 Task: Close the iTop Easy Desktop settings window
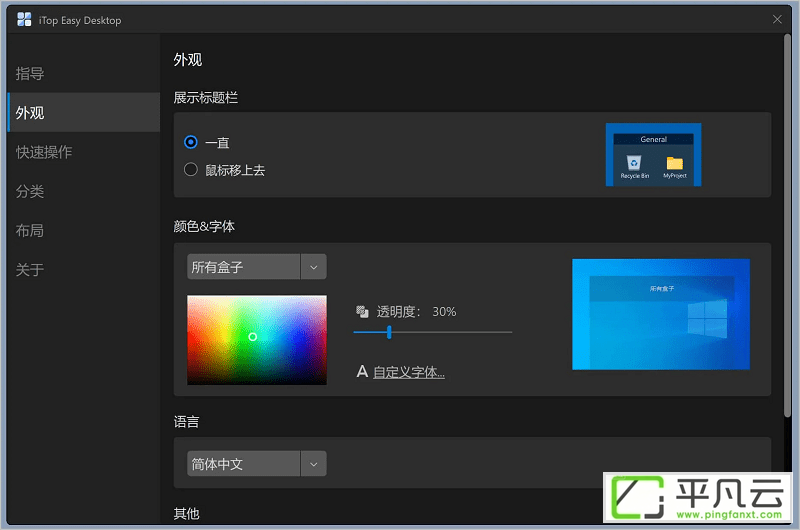pyautogui.click(x=777, y=19)
